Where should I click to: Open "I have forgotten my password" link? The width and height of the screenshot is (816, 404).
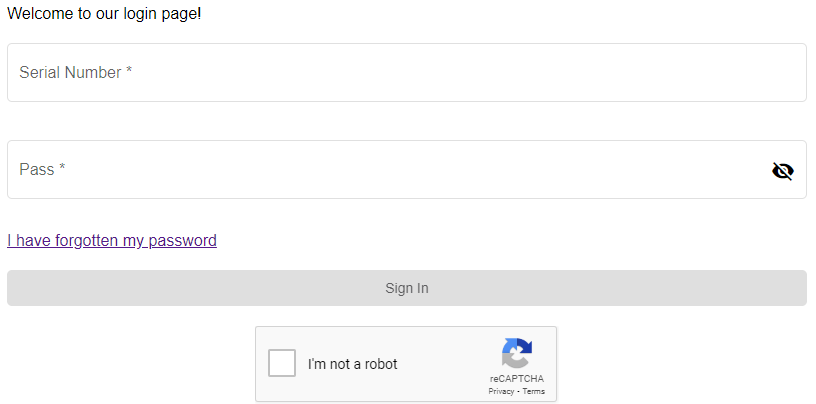112,240
